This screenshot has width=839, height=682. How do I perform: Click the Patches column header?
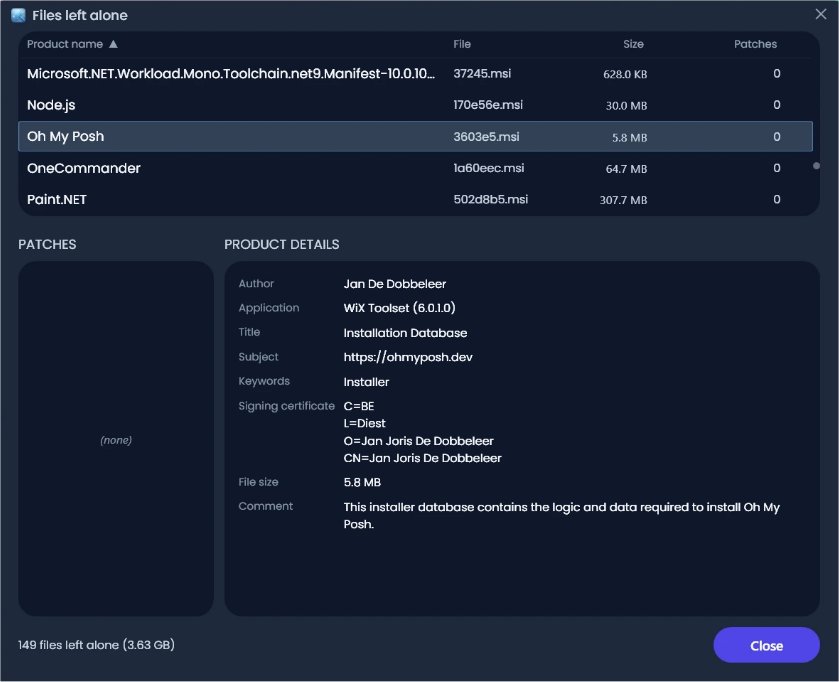point(755,44)
